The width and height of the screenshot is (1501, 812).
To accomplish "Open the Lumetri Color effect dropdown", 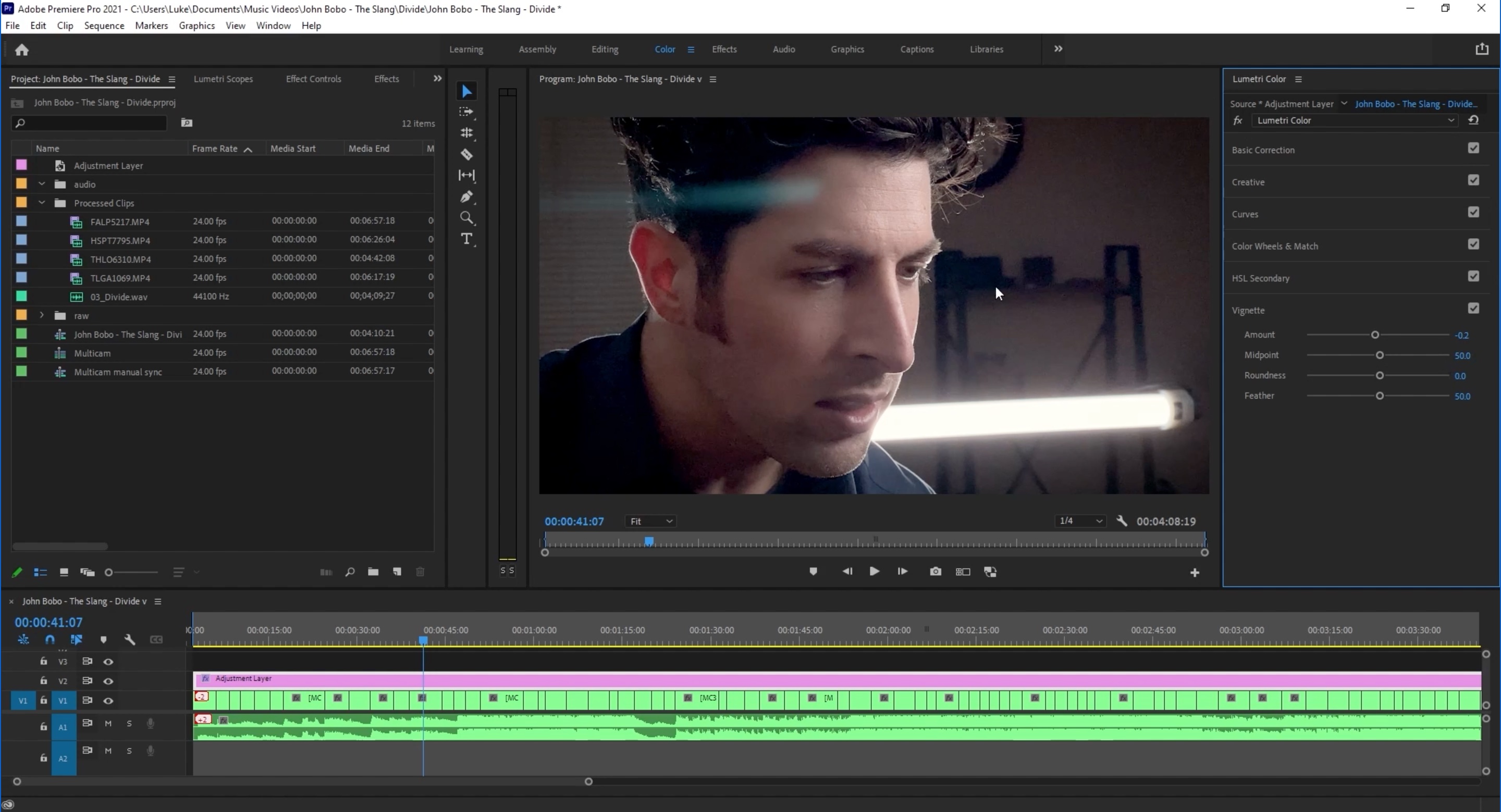I will pos(1355,120).
